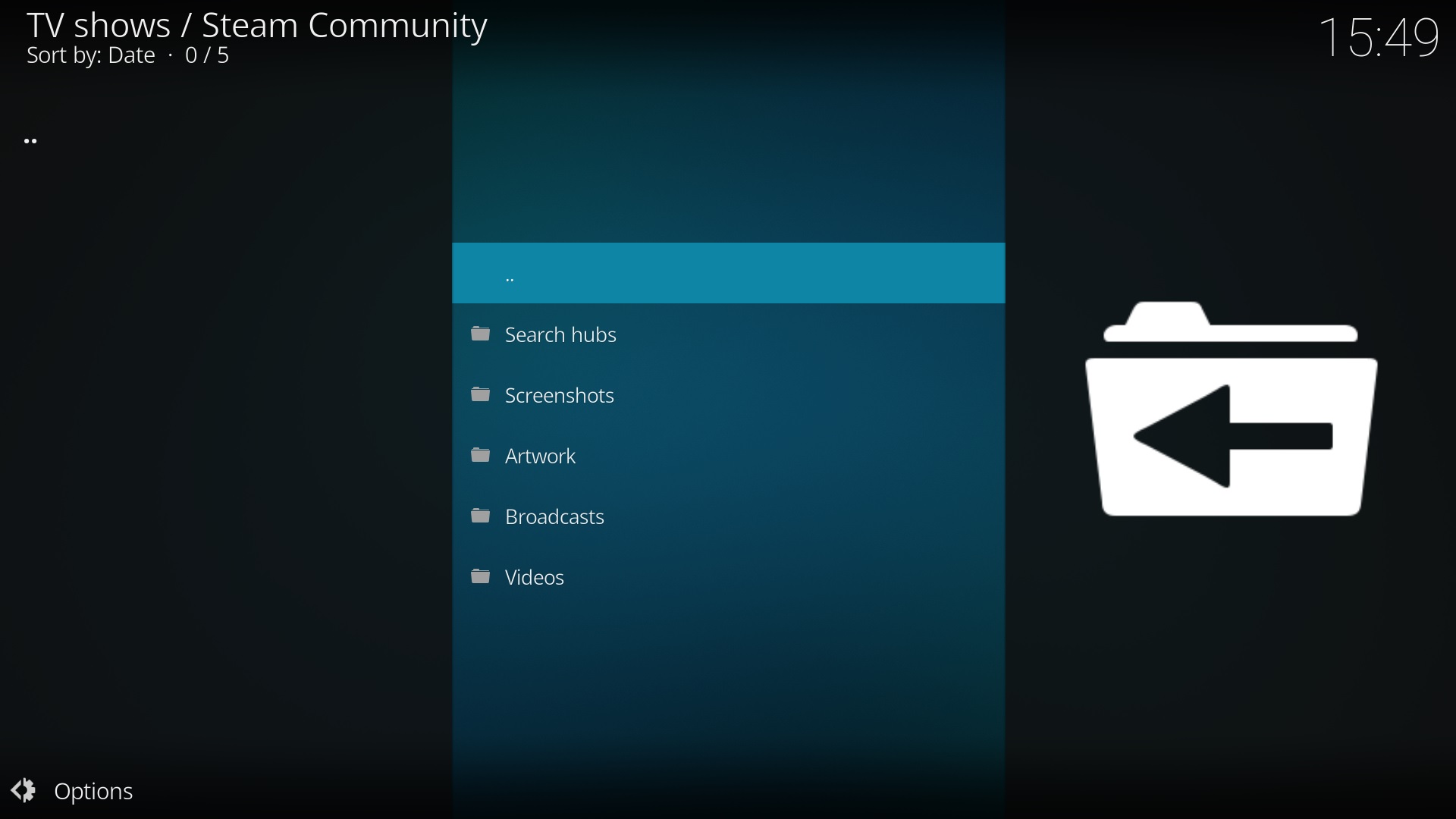Click the large back-arrow folder icon
The image size is (1456, 819).
click(1231, 409)
